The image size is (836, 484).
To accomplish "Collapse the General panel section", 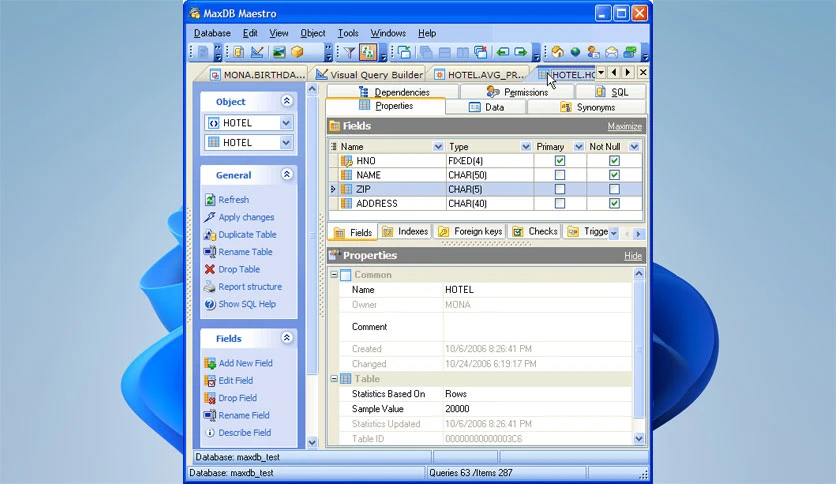I will point(286,174).
